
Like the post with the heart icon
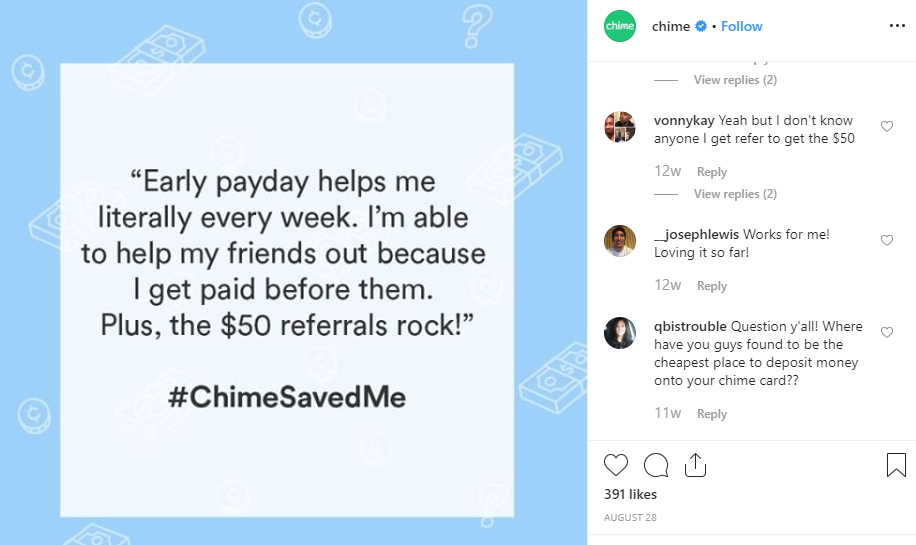point(616,465)
